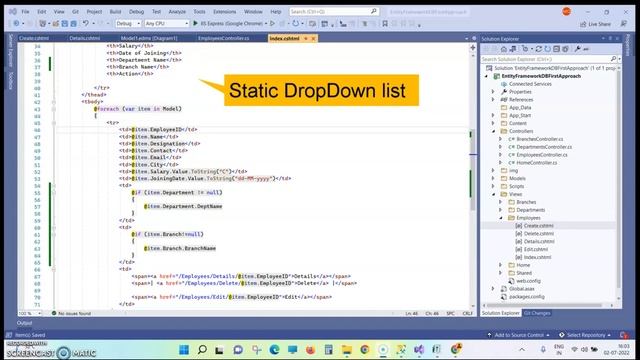Collapse the Controllers folder

tap(493, 131)
